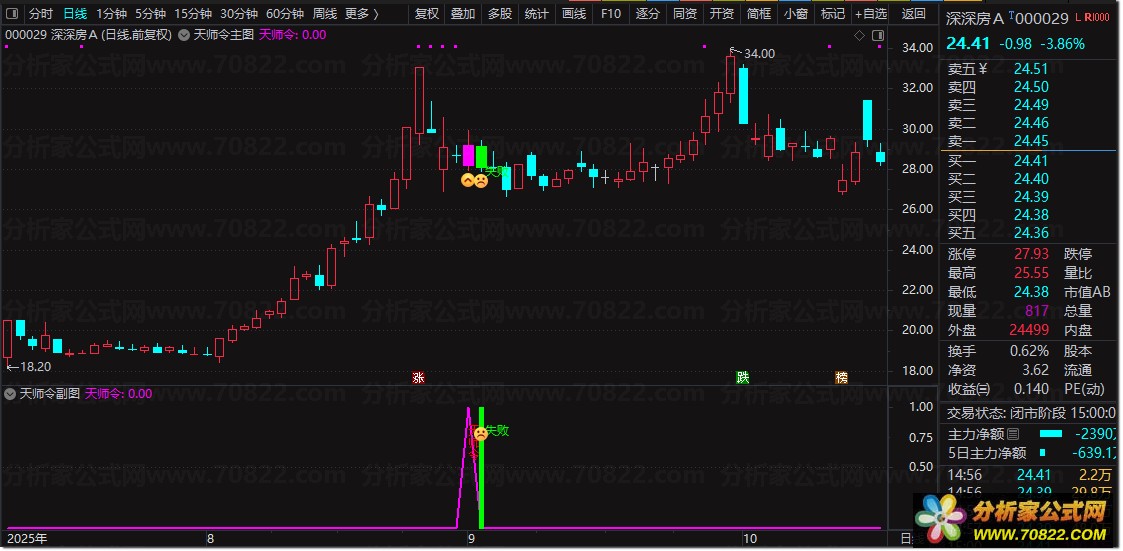Image resolution: width=1123 pixels, height=551 pixels.
Task: Click the red R icon next to 000029
Action: 1088,18
